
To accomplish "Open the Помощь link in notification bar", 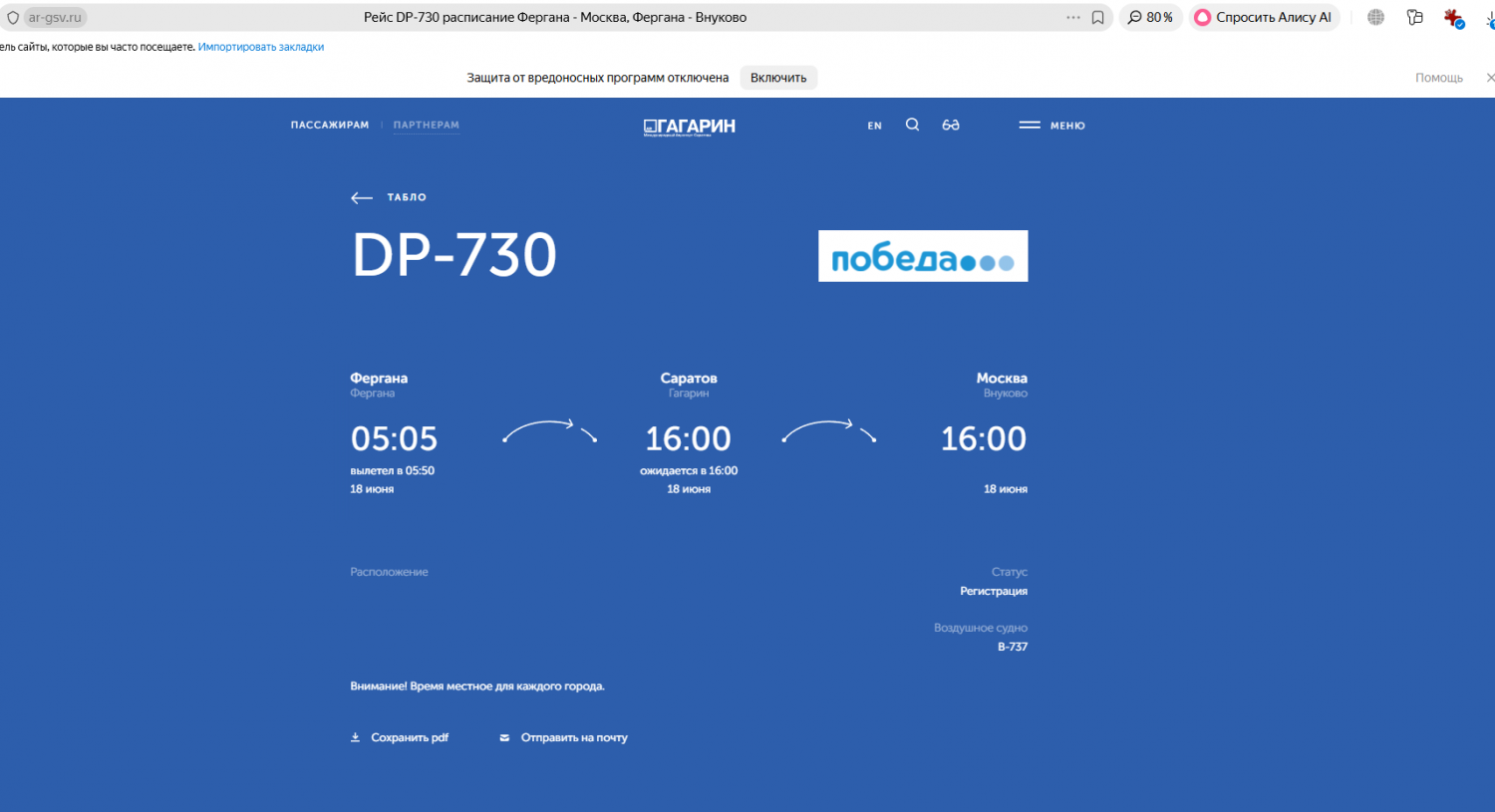I will coord(1439,78).
